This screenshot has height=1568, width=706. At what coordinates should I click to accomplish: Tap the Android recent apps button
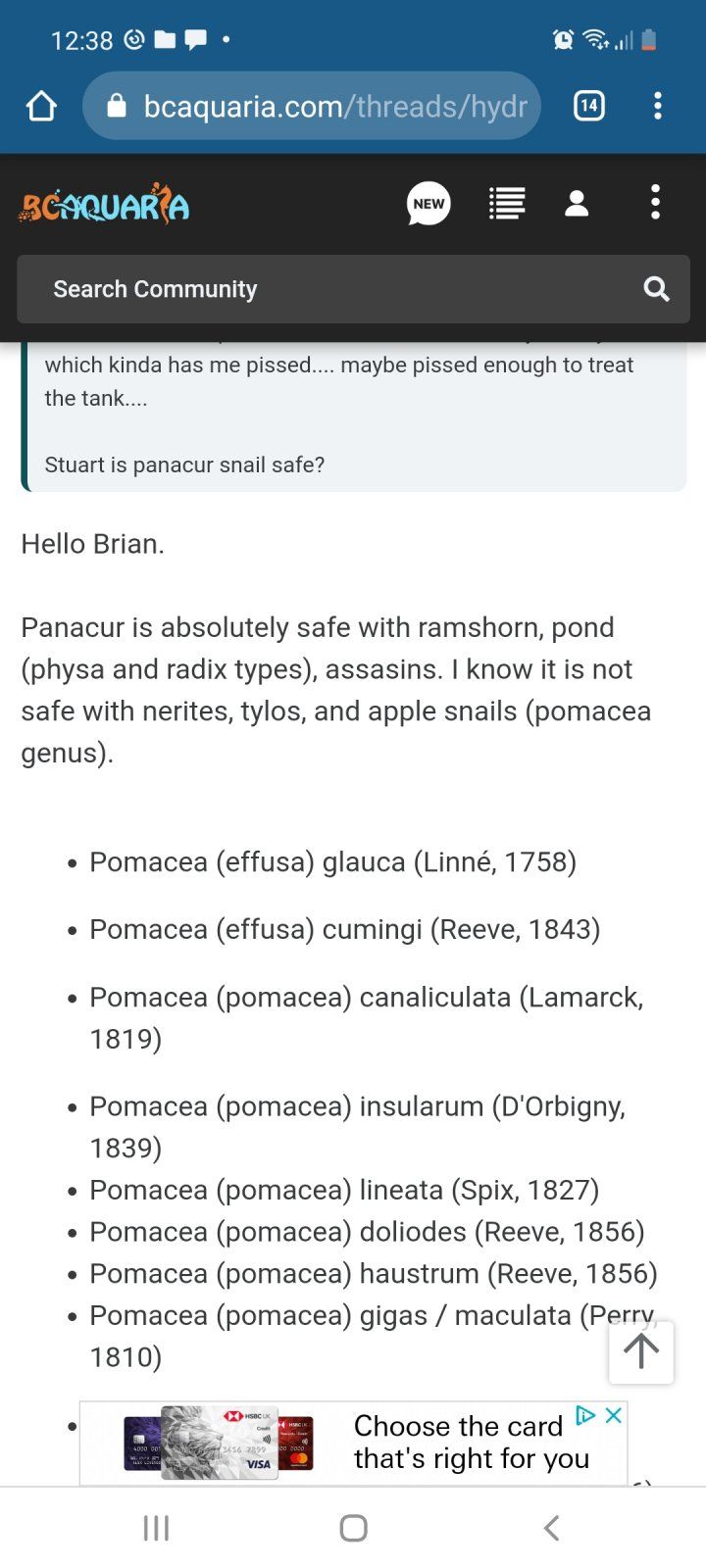pyautogui.click(x=157, y=1527)
